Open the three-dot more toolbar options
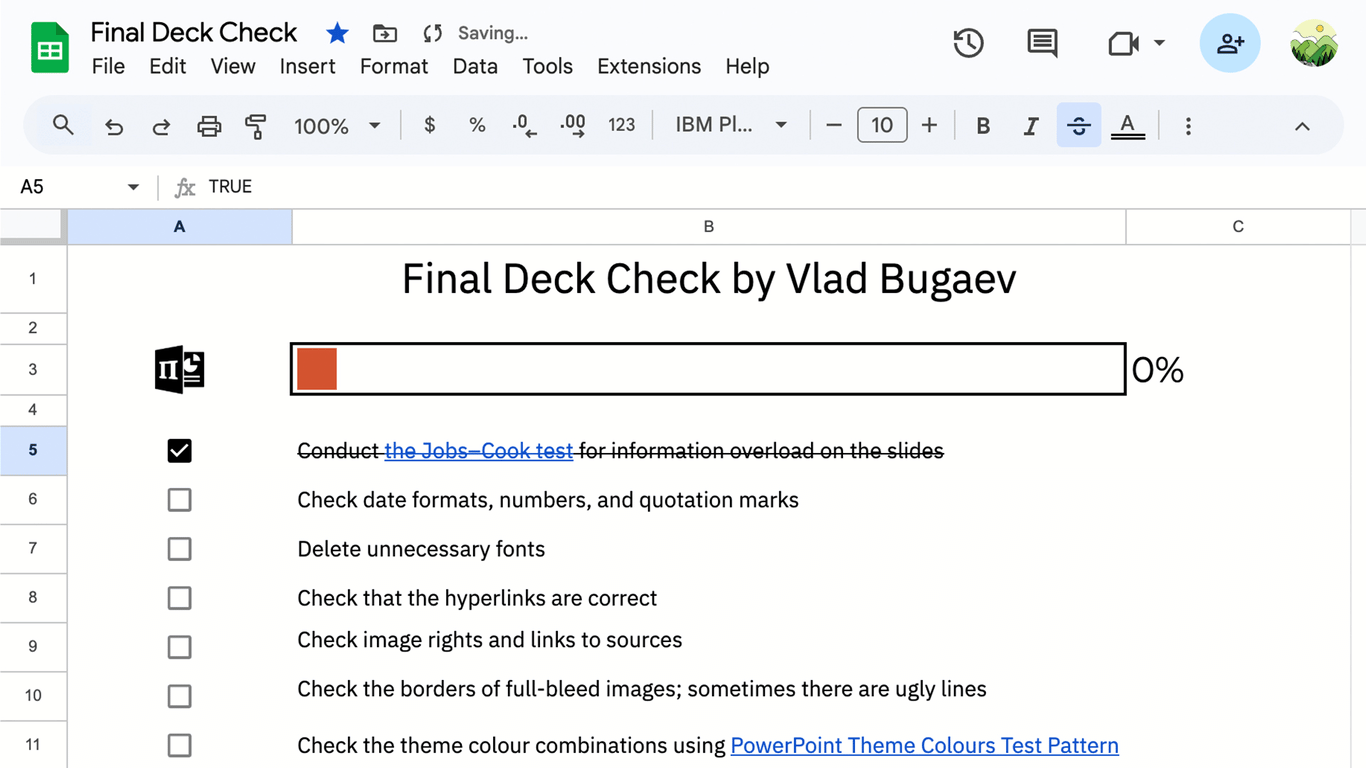 [x=1188, y=126]
